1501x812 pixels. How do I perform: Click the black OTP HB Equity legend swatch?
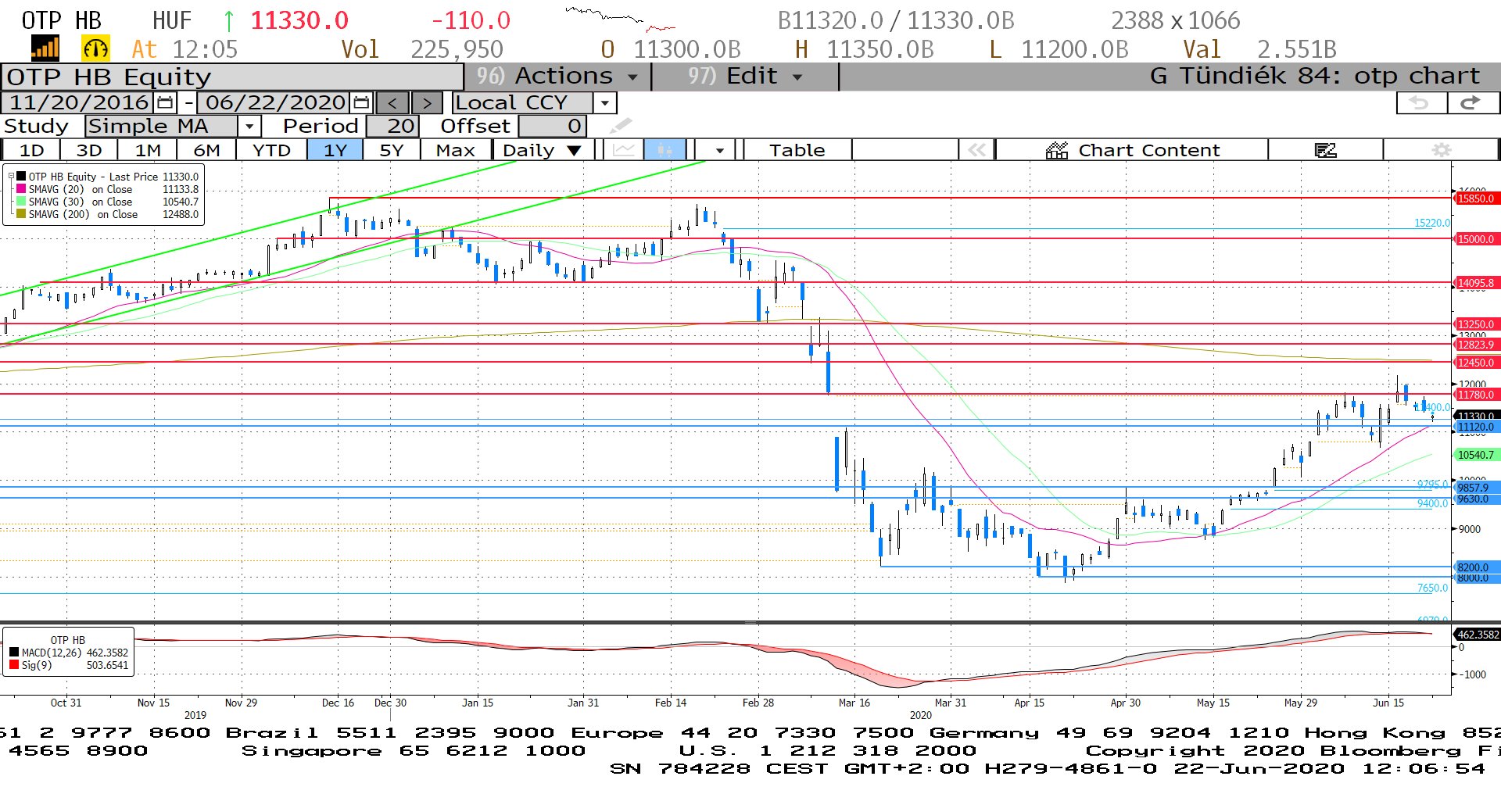click(21, 177)
